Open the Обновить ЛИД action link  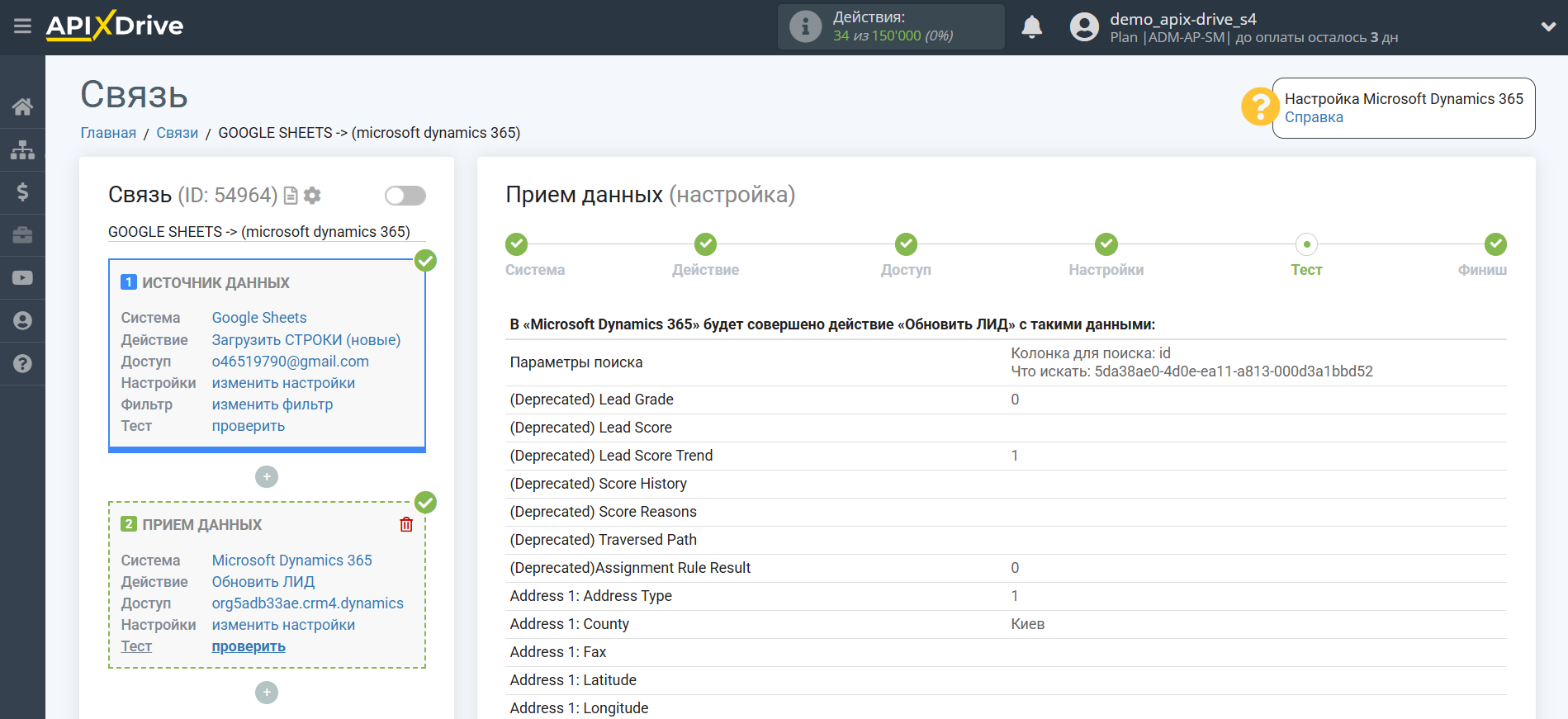263,582
